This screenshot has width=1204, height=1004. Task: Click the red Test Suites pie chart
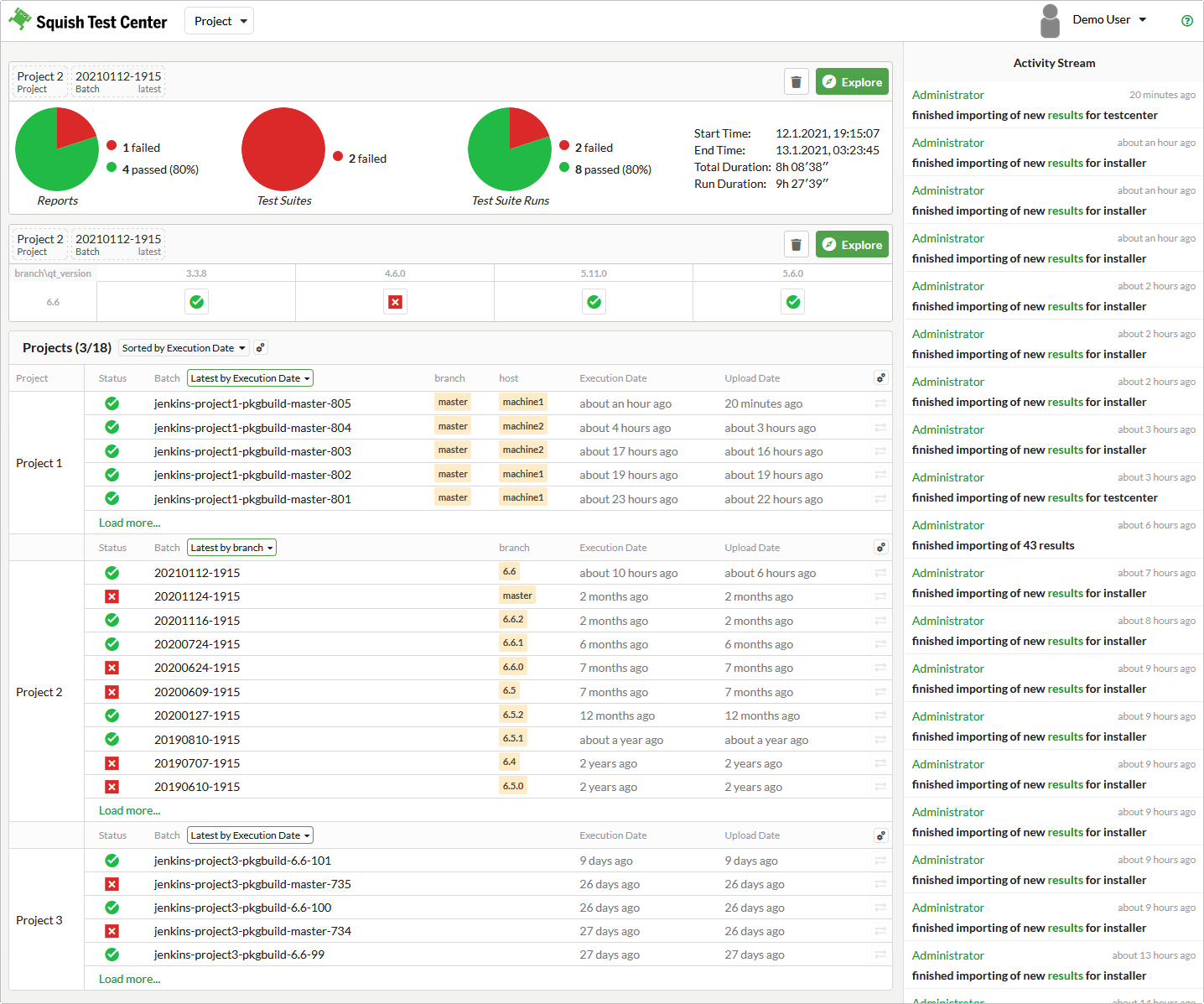[283, 149]
